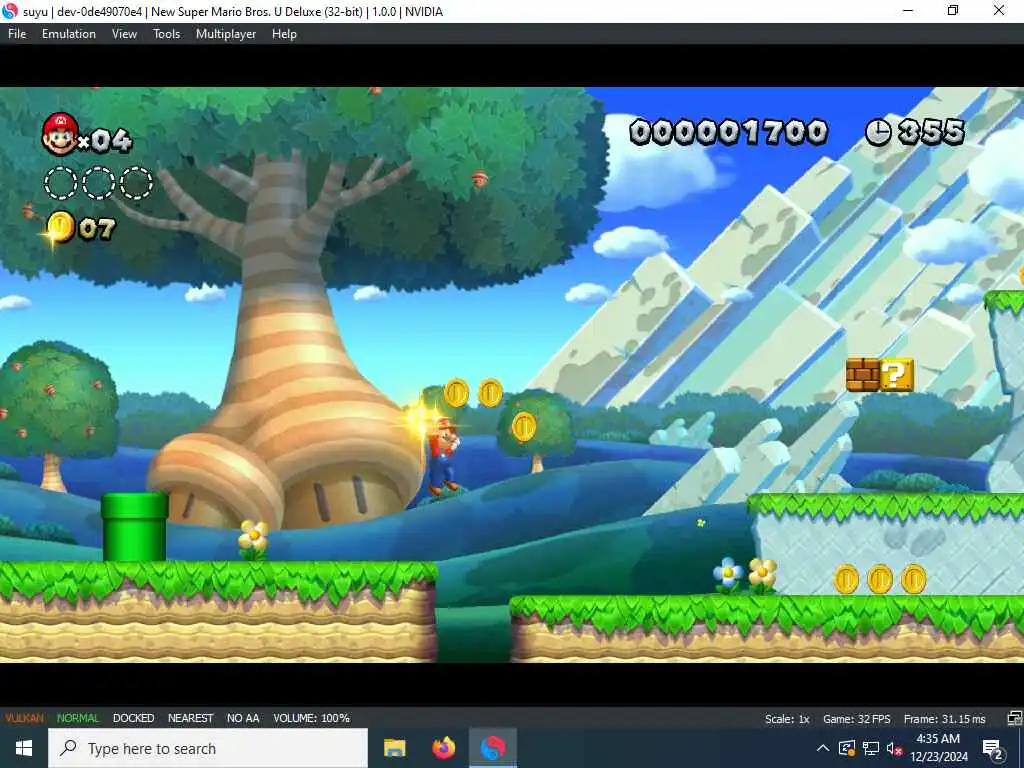
Task: Click the Windows Update tray icon
Action: [x=847, y=748]
